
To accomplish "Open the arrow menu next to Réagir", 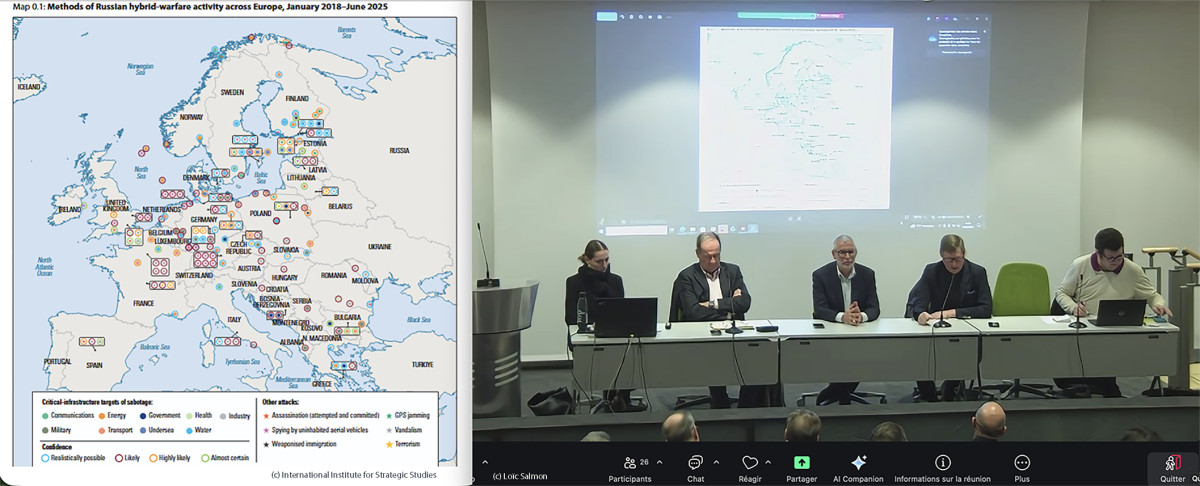I will [768, 462].
